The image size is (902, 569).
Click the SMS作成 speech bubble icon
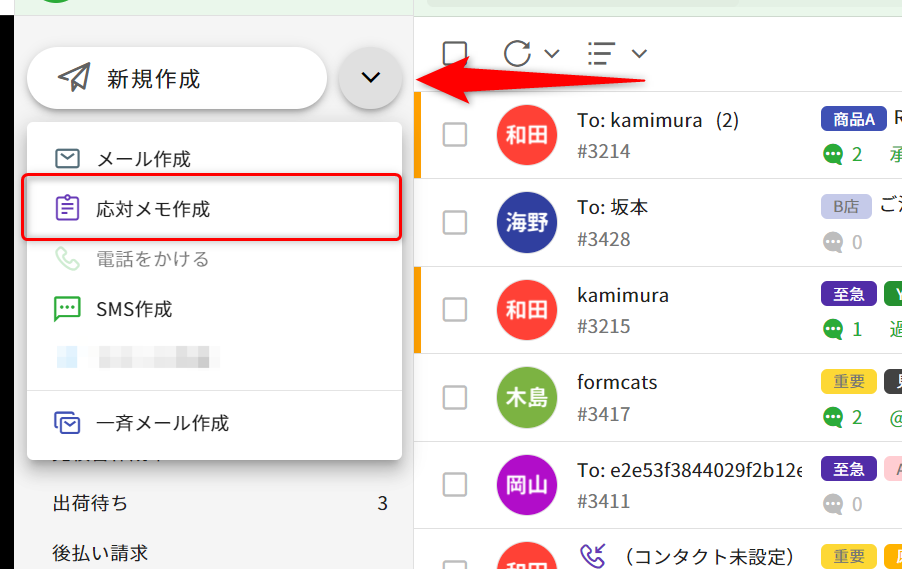tap(67, 309)
